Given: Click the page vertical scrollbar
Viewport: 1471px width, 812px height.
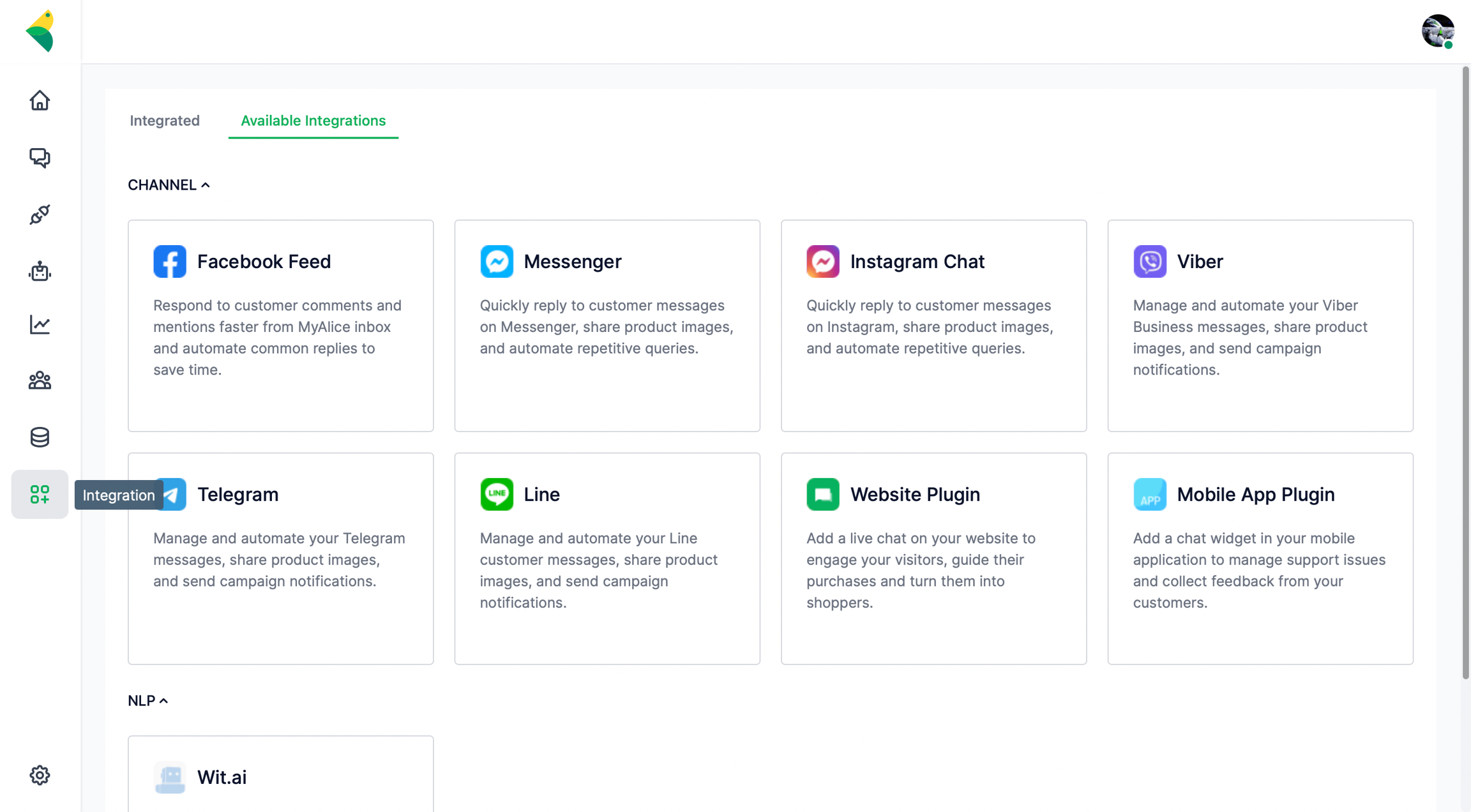Looking at the screenshot, I should 1465,370.
